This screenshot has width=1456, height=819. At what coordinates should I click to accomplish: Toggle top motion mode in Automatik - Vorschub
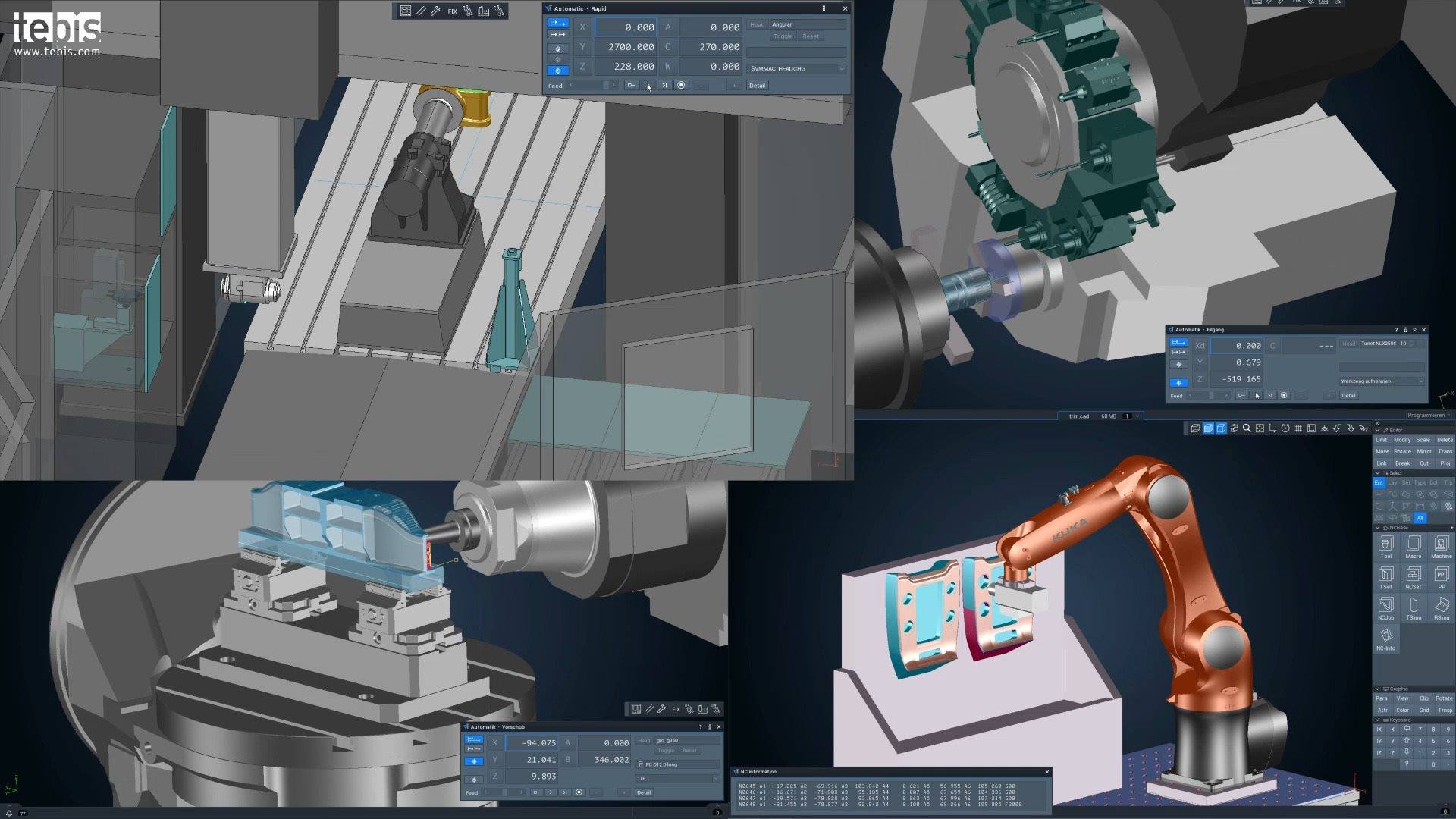pyautogui.click(x=474, y=739)
